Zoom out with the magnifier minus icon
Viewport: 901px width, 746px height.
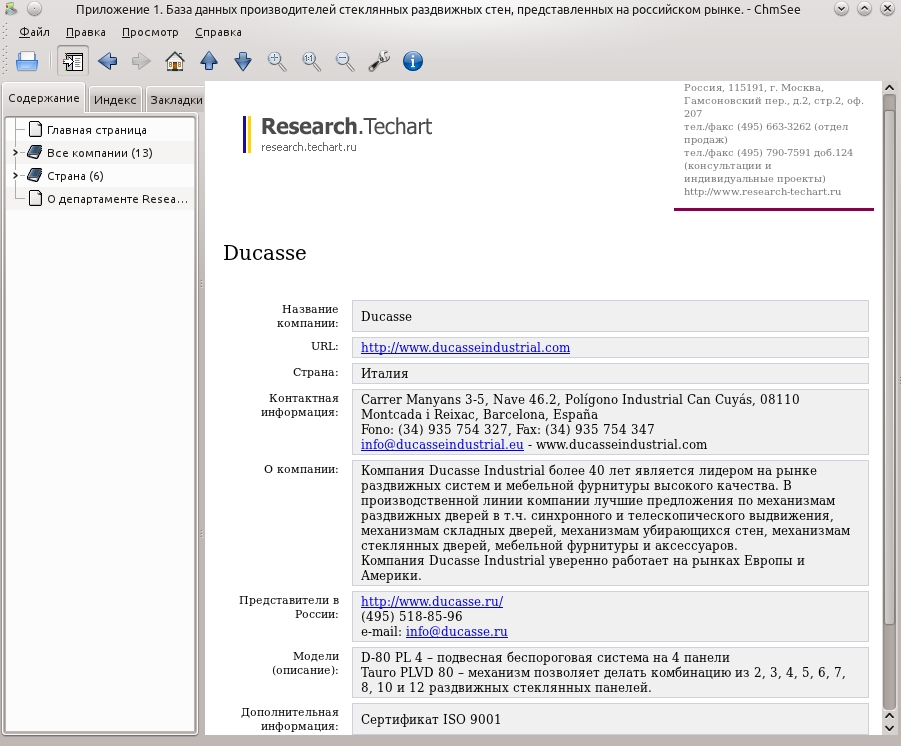(345, 61)
